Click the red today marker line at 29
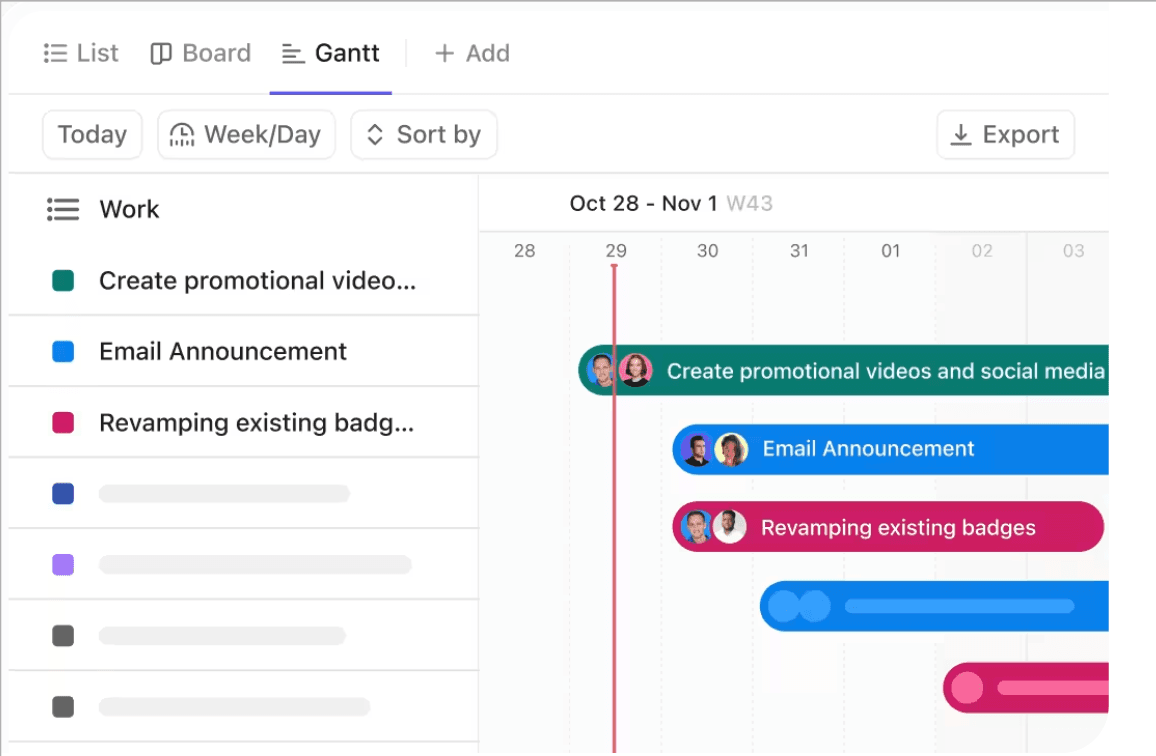This screenshot has width=1156, height=756. [614, 509]
